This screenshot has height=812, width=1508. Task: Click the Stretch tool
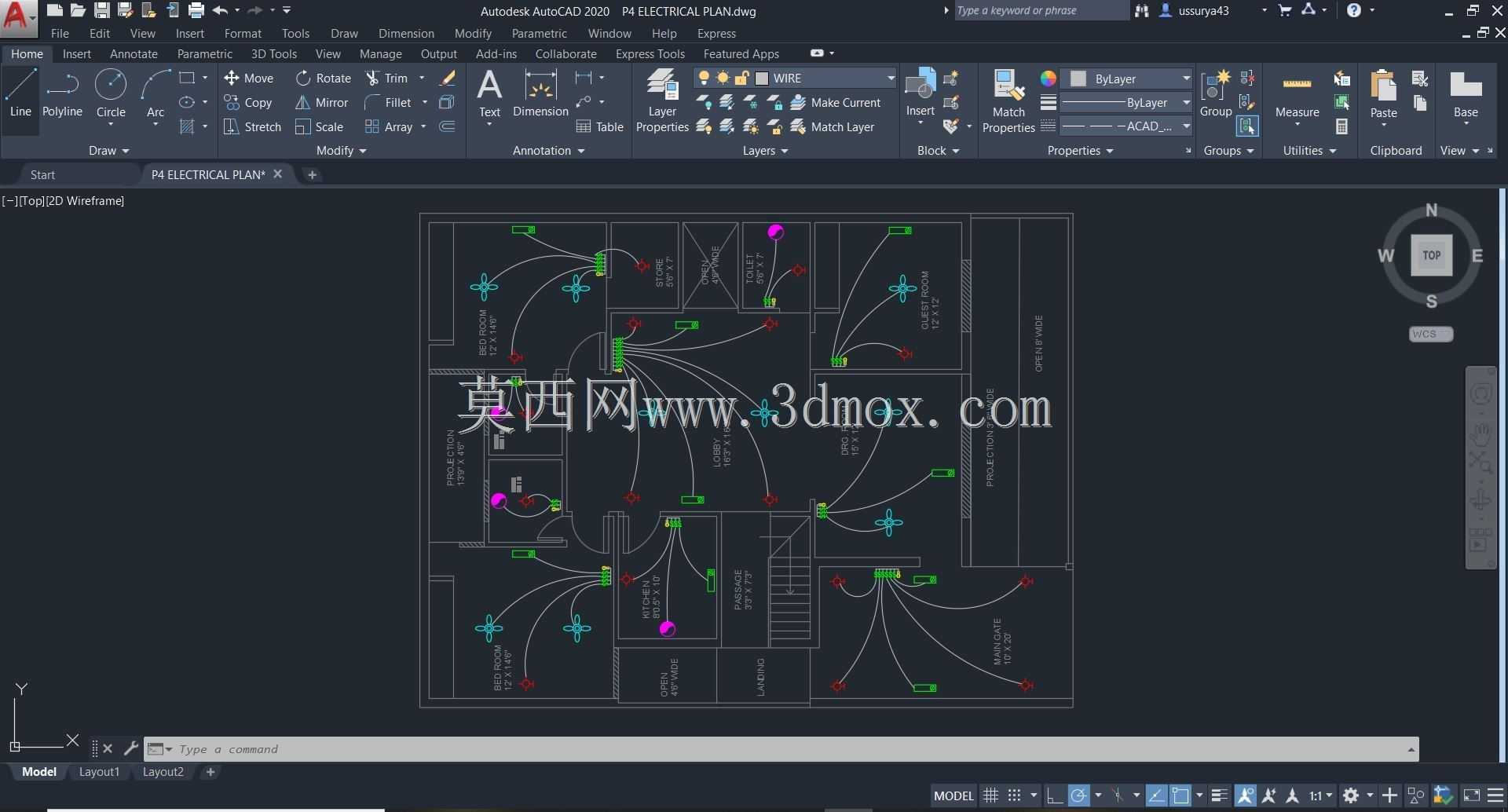tap(251, 126)
